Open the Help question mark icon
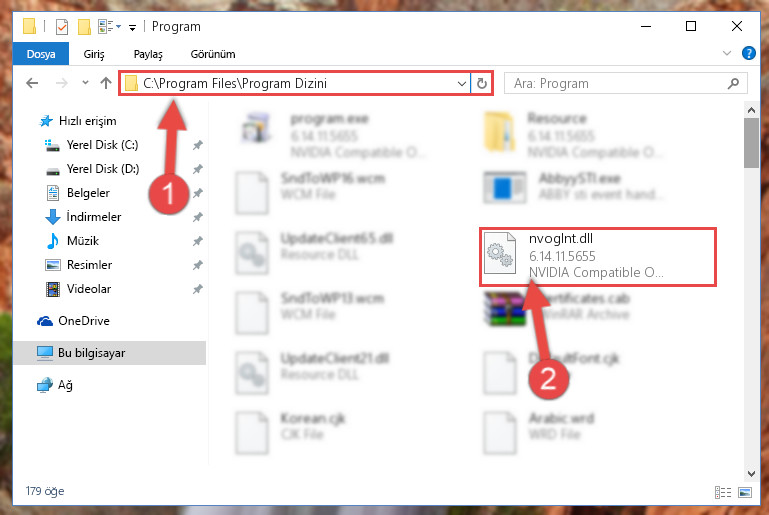 (748, 53)
